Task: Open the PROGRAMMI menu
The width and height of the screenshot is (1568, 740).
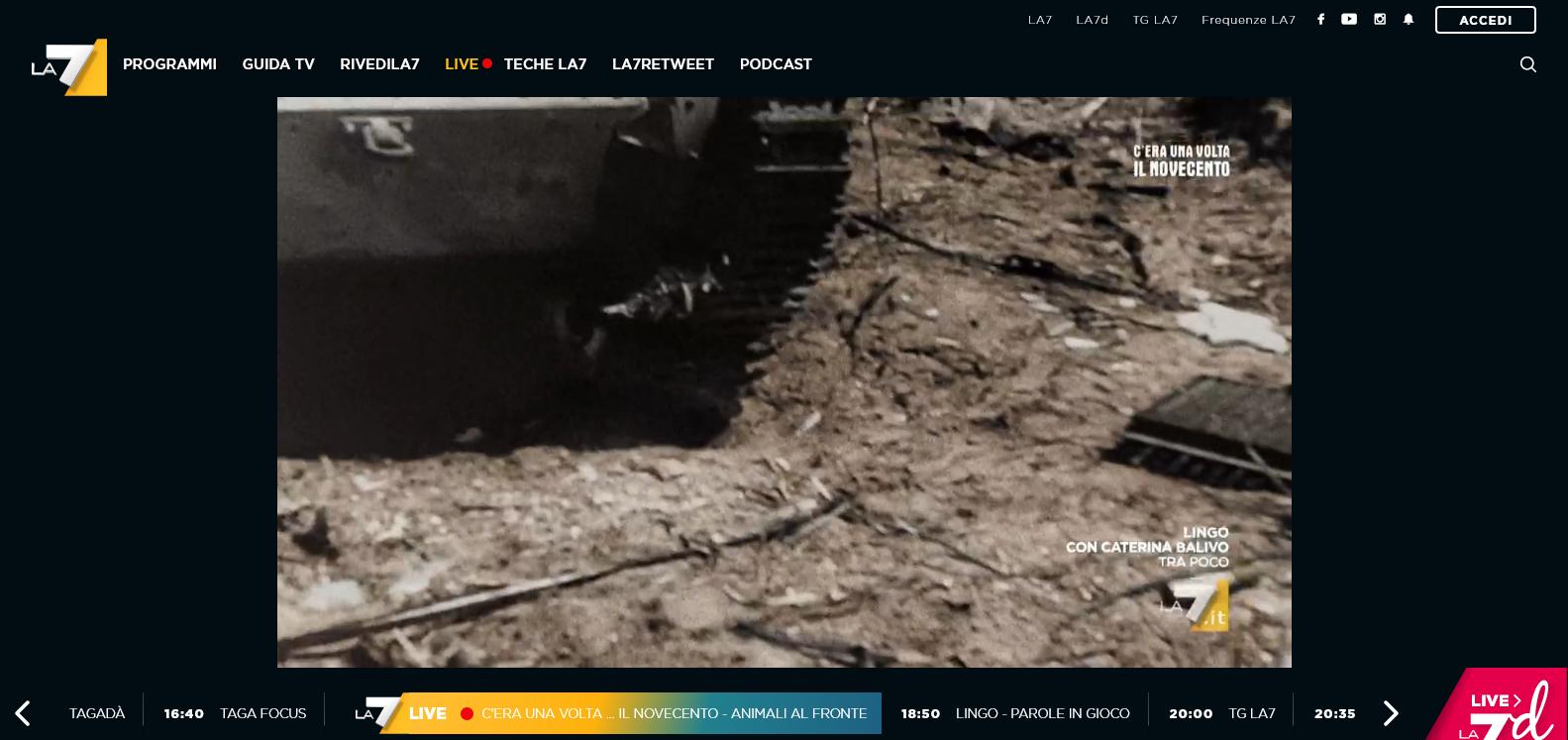Action: click(x=169, y=64)
